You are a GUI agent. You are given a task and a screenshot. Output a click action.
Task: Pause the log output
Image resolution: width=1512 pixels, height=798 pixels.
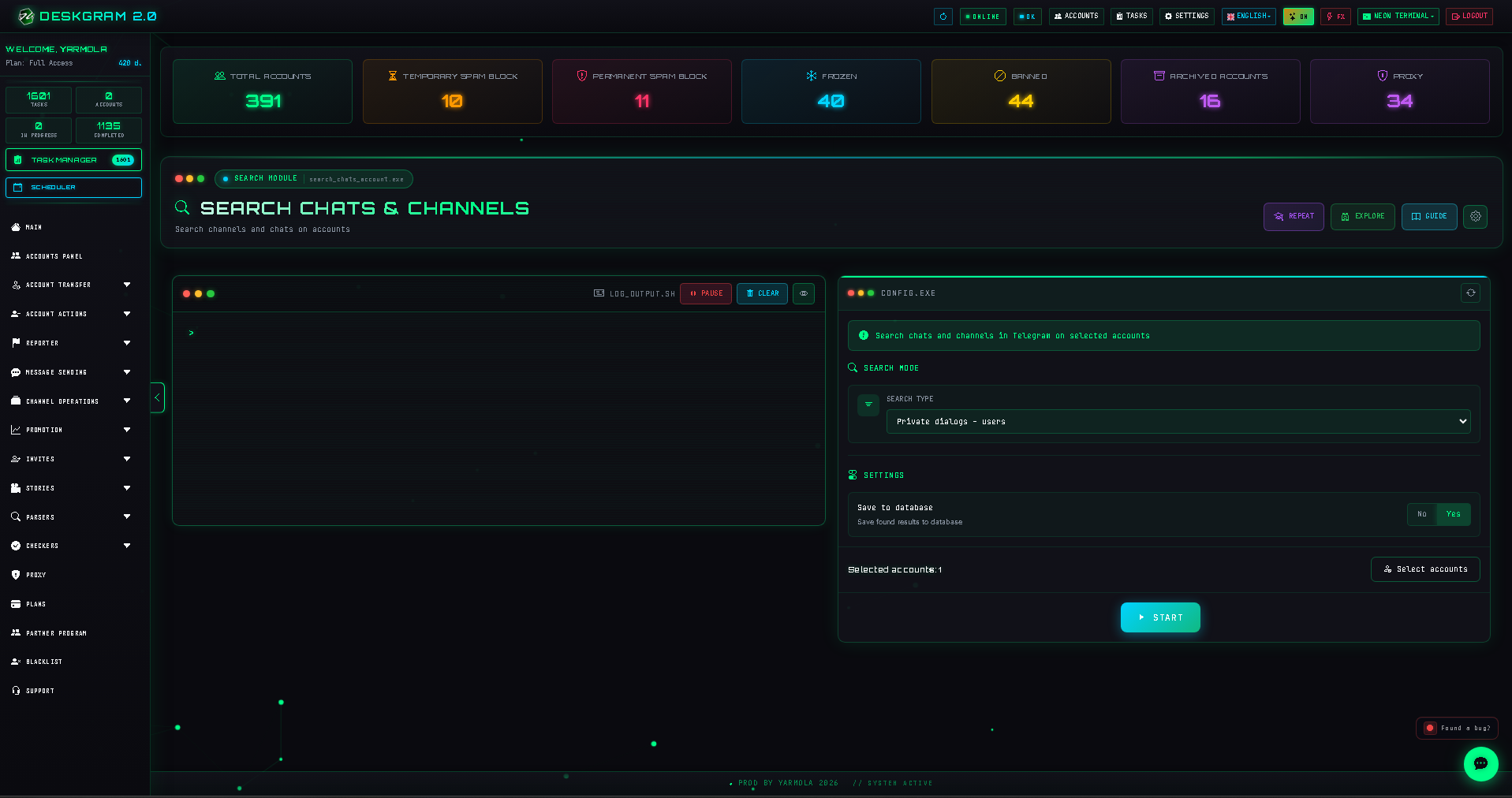tap(706, 293)
